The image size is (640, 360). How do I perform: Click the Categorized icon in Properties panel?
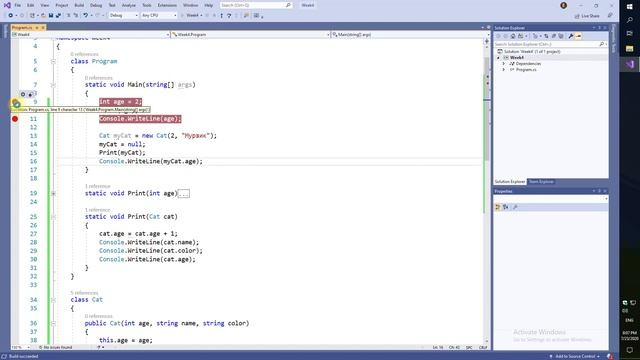pyautogui.click(x=498, y=207)
